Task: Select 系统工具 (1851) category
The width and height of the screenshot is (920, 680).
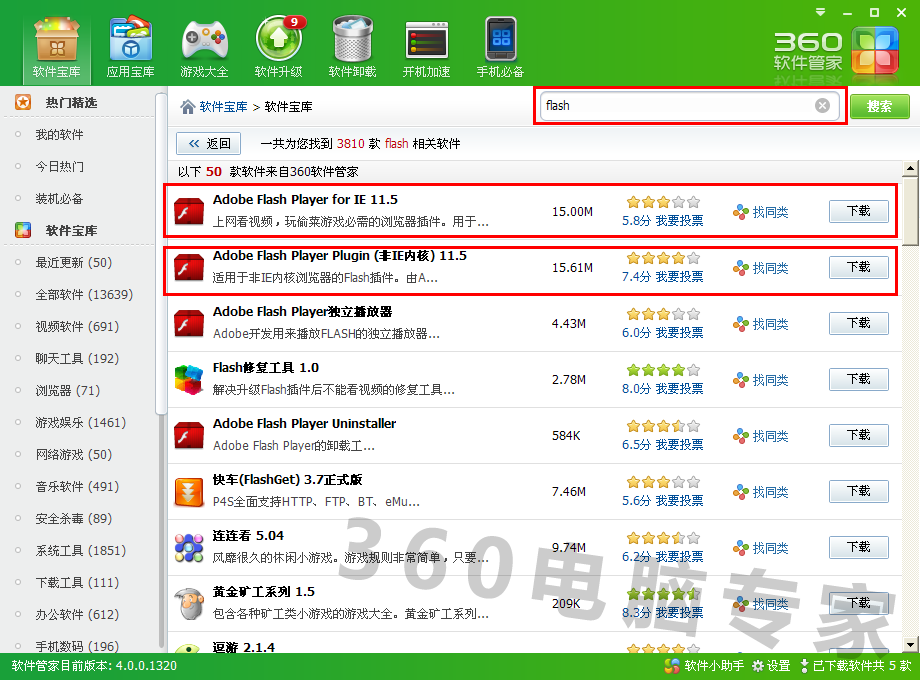Action: tap(80, 550)
